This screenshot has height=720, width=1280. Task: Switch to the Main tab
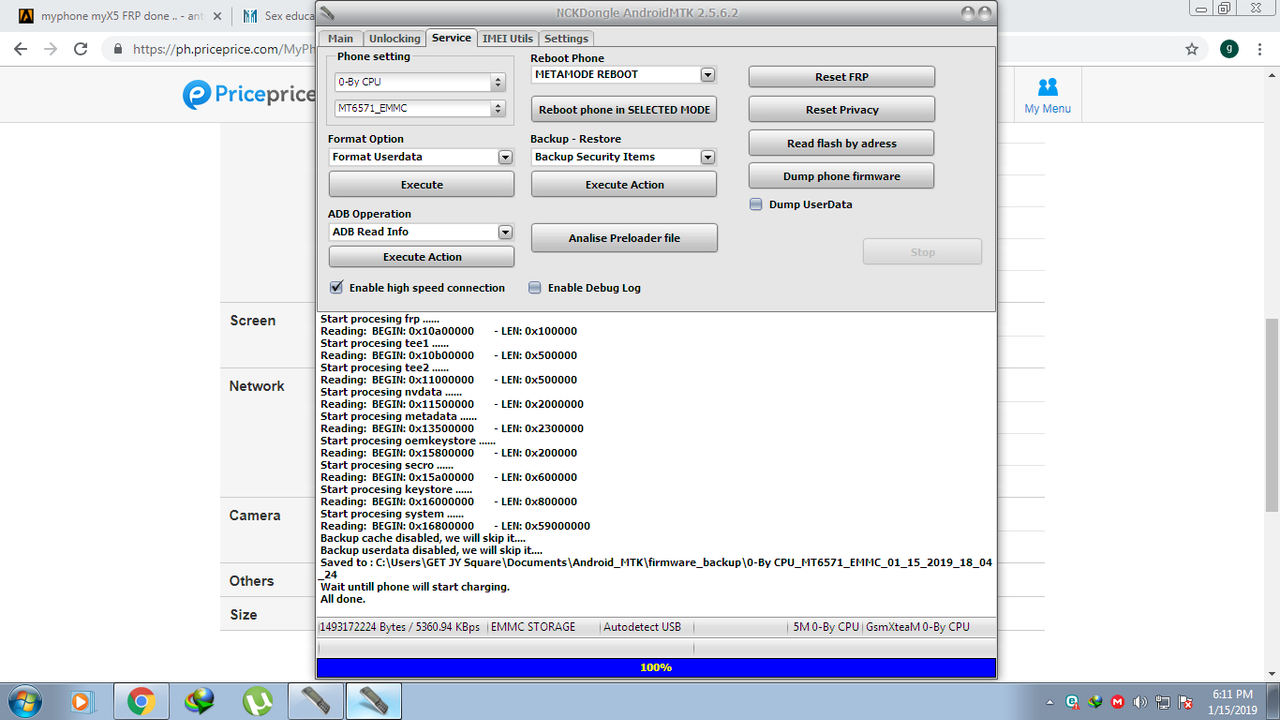[x=340, y=38]
